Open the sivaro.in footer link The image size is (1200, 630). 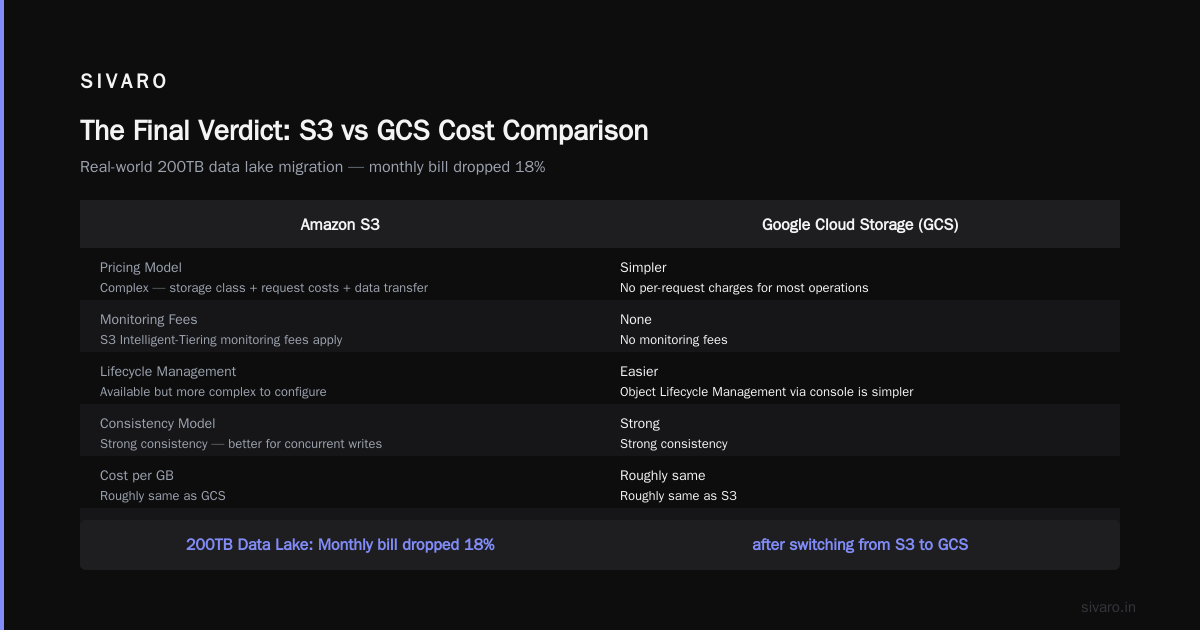pyautogui.click(x=1108, y=607)
